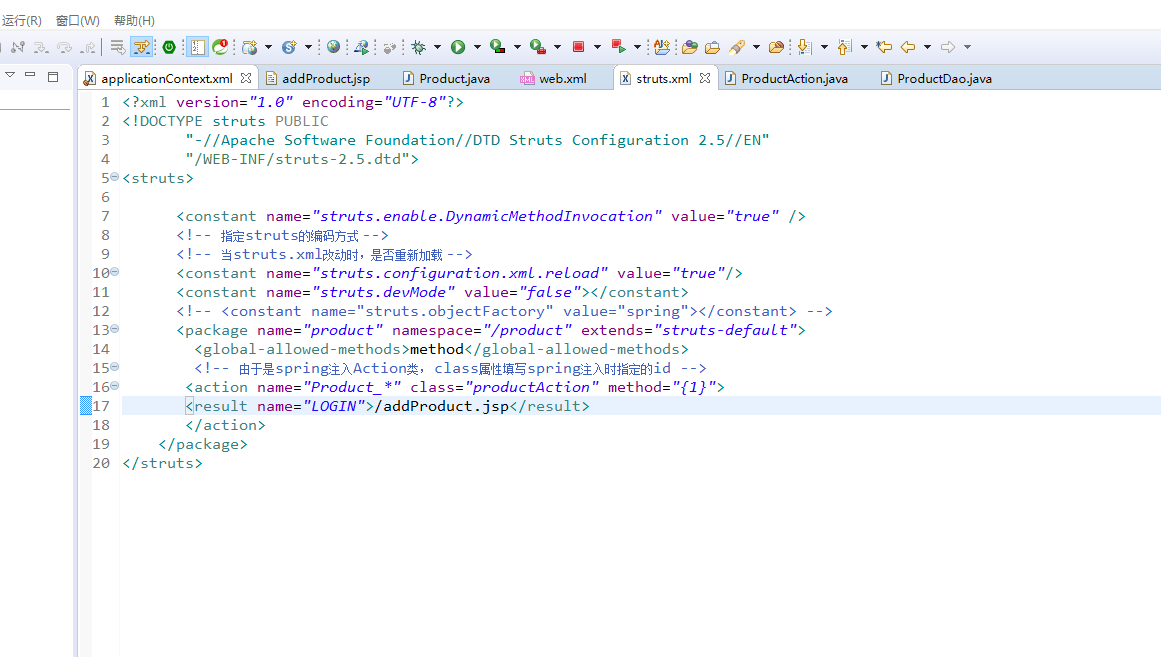Viewport: 1161px width, 657px height.
Task: Collapse the <struts> fold at line 5
Action: [x=115, y=177]
